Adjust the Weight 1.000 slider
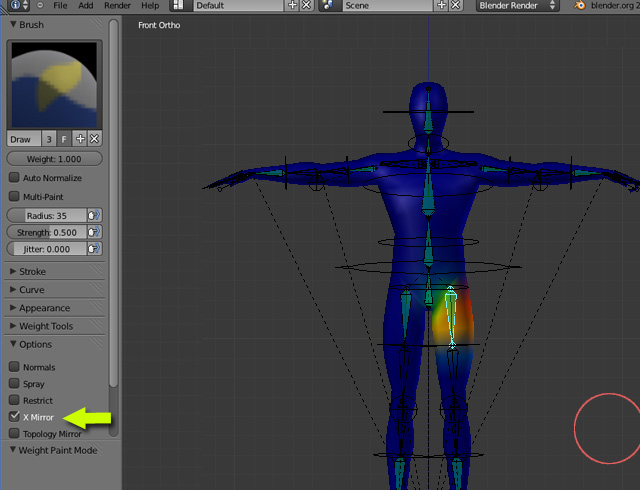Image resolution: width=640 pixels, height=490 pixels. point(54,159)
